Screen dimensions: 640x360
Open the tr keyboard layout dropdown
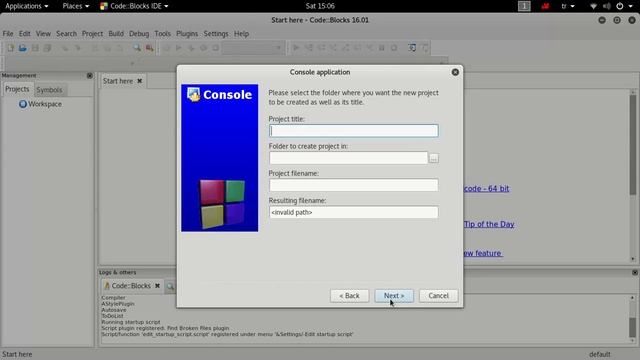coord(568,6)
